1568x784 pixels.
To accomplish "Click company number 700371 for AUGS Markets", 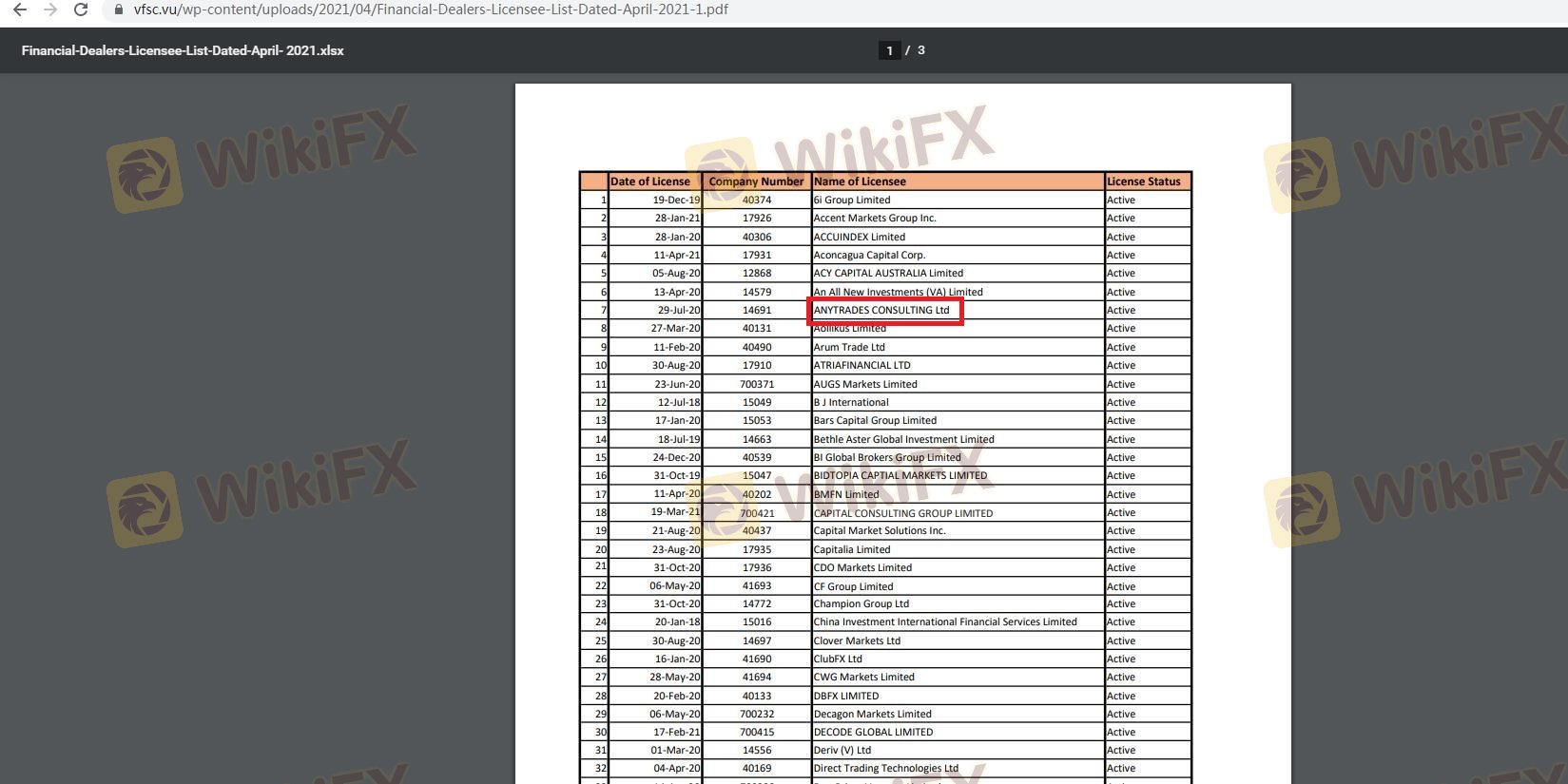I will click(757, 384).
